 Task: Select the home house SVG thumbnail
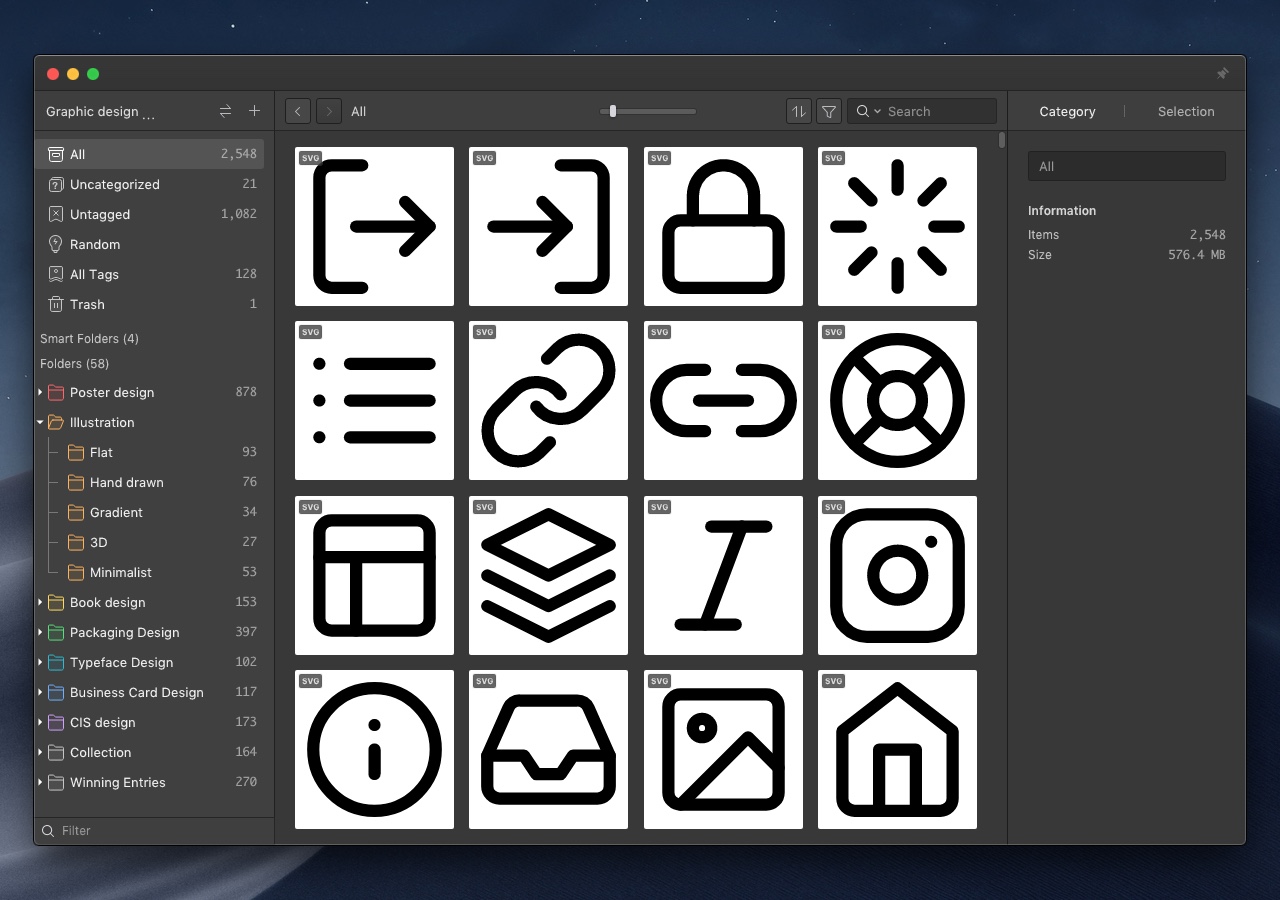897,749
